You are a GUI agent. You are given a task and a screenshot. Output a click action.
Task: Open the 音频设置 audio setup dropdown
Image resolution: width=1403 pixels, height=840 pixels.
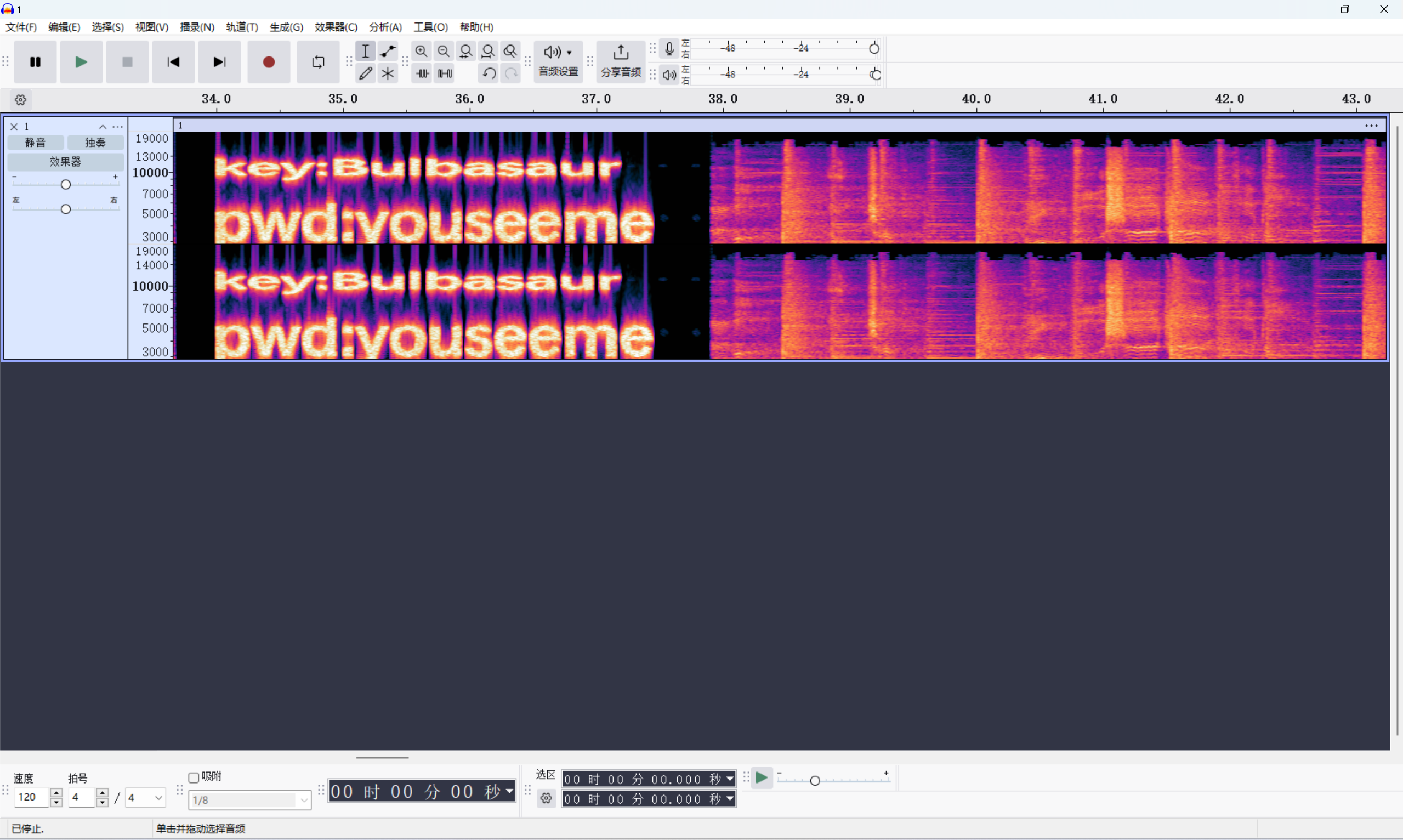(x=558, y=62)
